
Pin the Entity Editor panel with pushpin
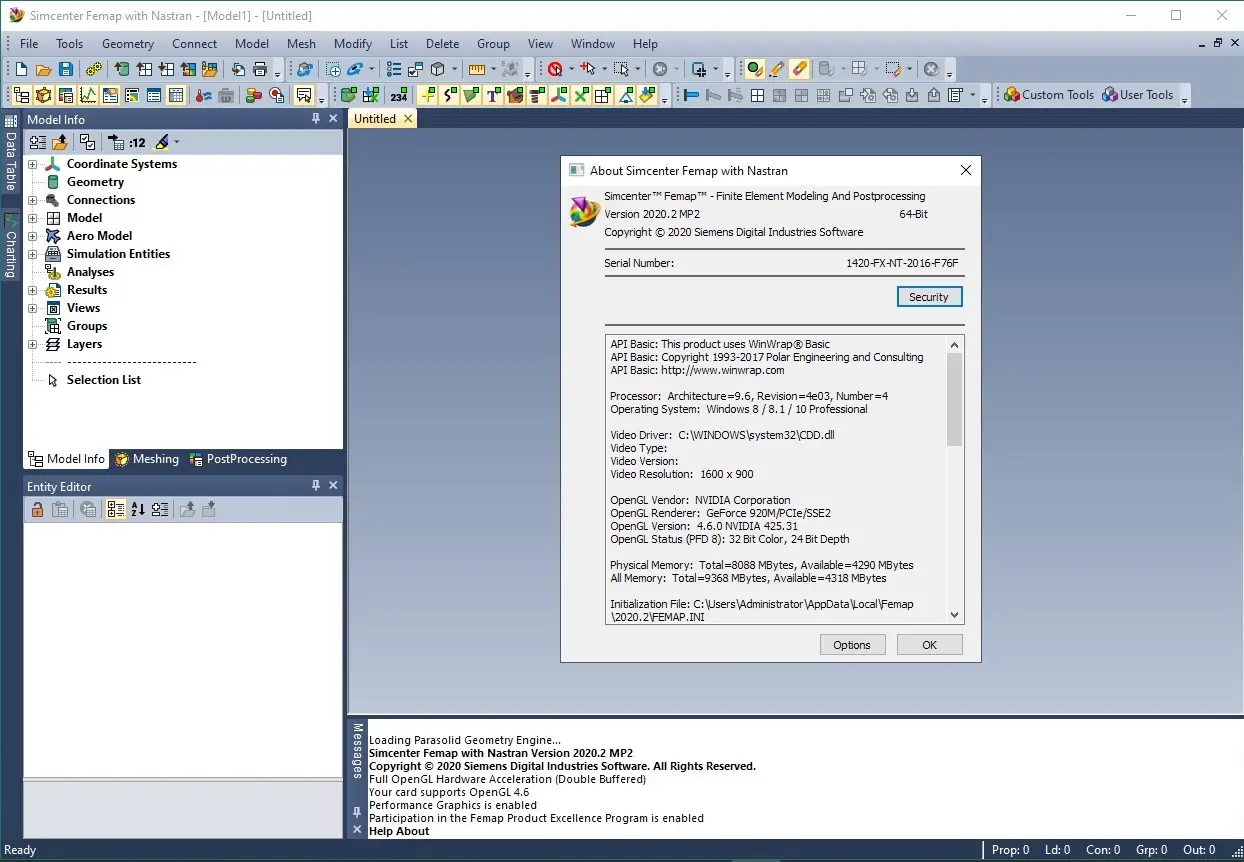point(316,485)
